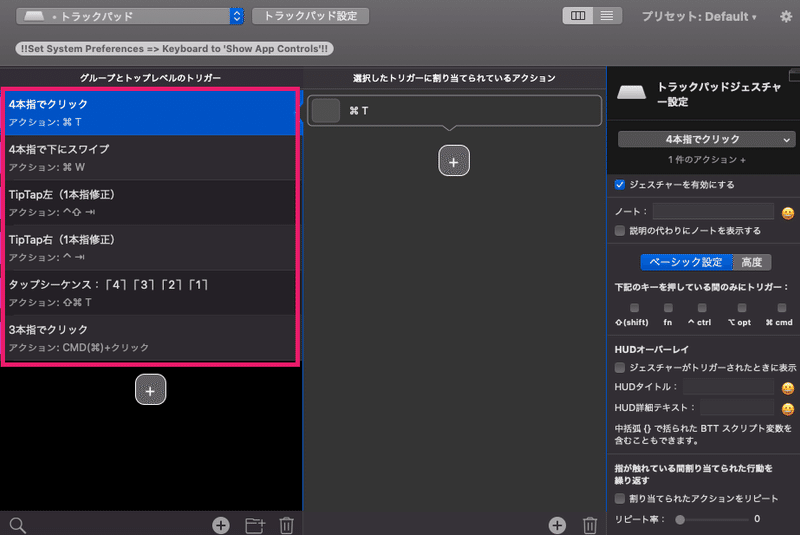Switch to list view layout icon

coord(607,16)
